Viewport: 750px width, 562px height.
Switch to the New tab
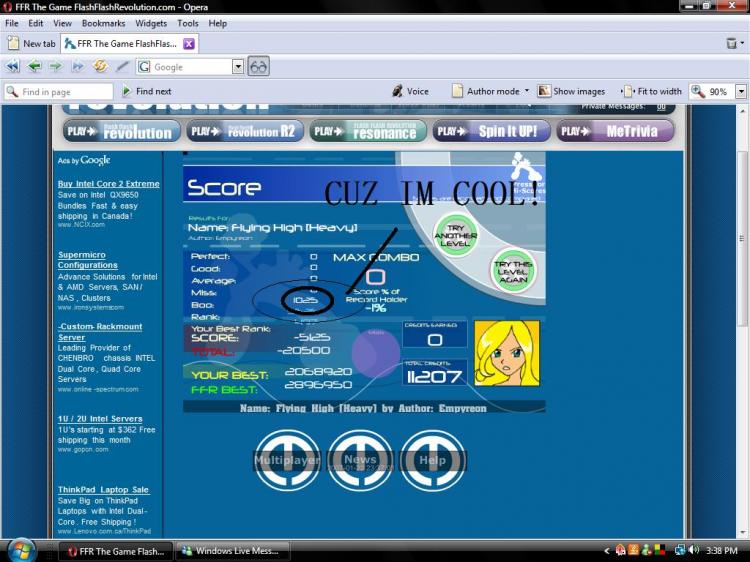[x=31, y=43]
